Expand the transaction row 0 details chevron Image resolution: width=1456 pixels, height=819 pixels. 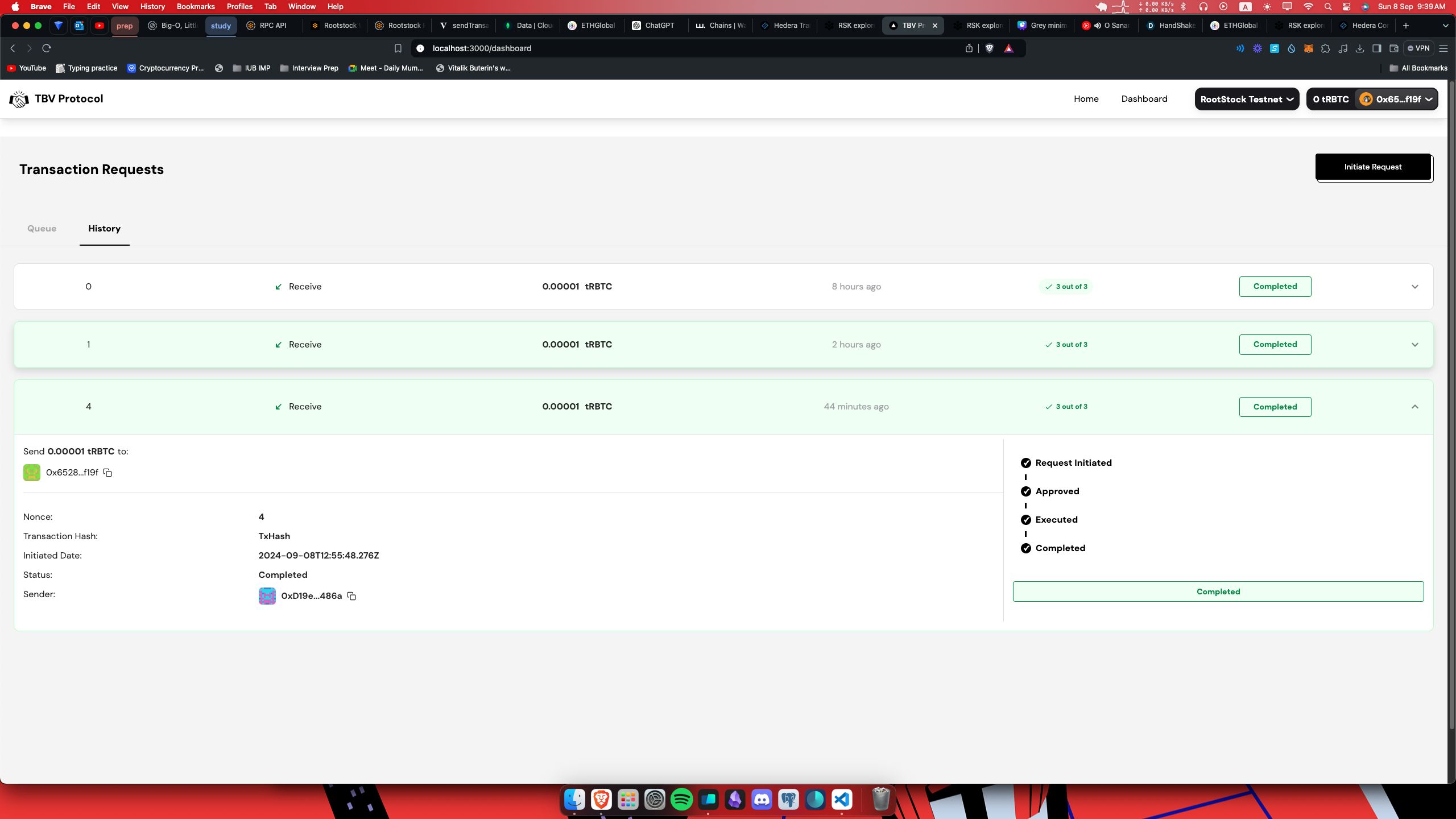coord(1415,287)
